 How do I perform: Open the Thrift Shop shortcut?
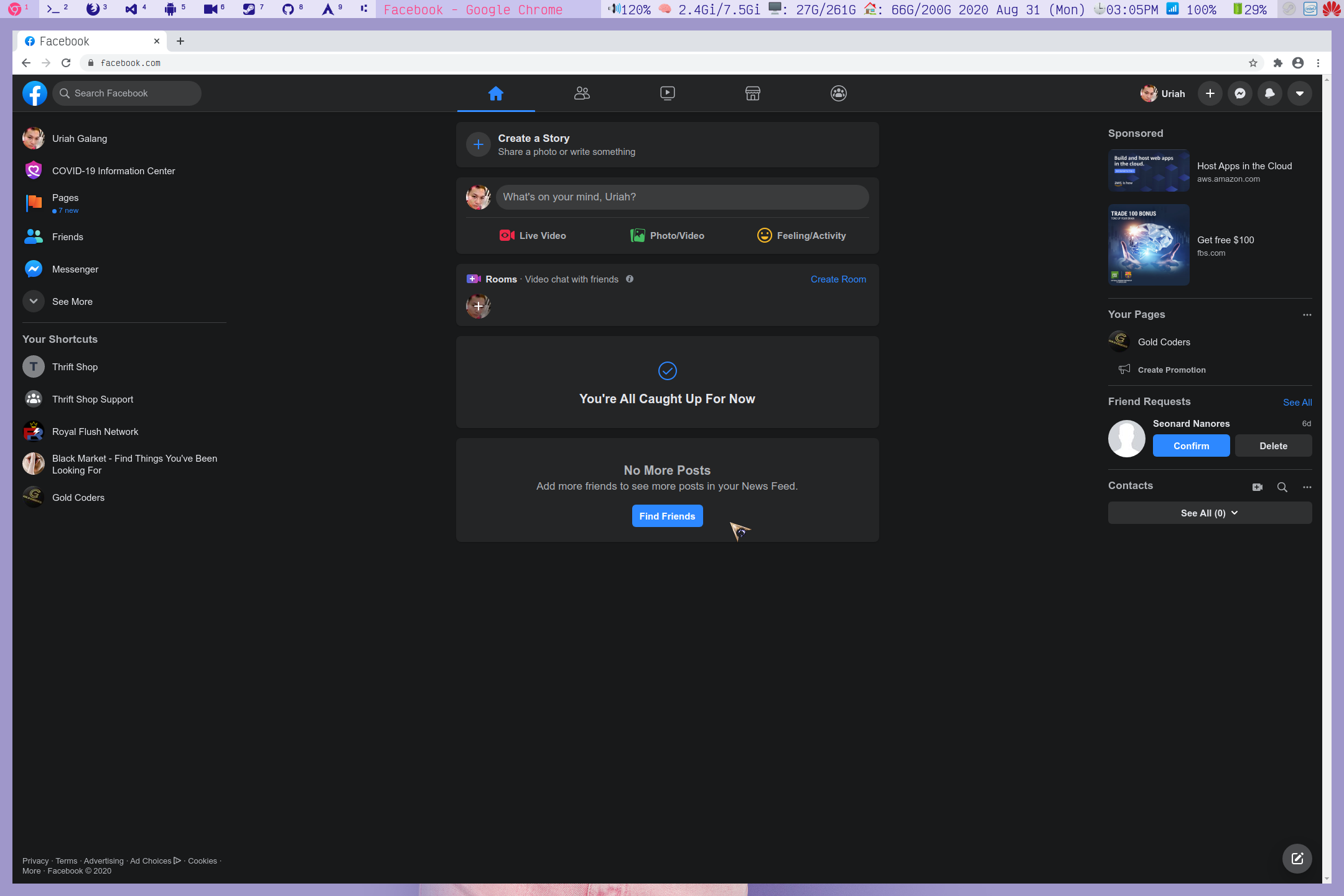point(124,366)
